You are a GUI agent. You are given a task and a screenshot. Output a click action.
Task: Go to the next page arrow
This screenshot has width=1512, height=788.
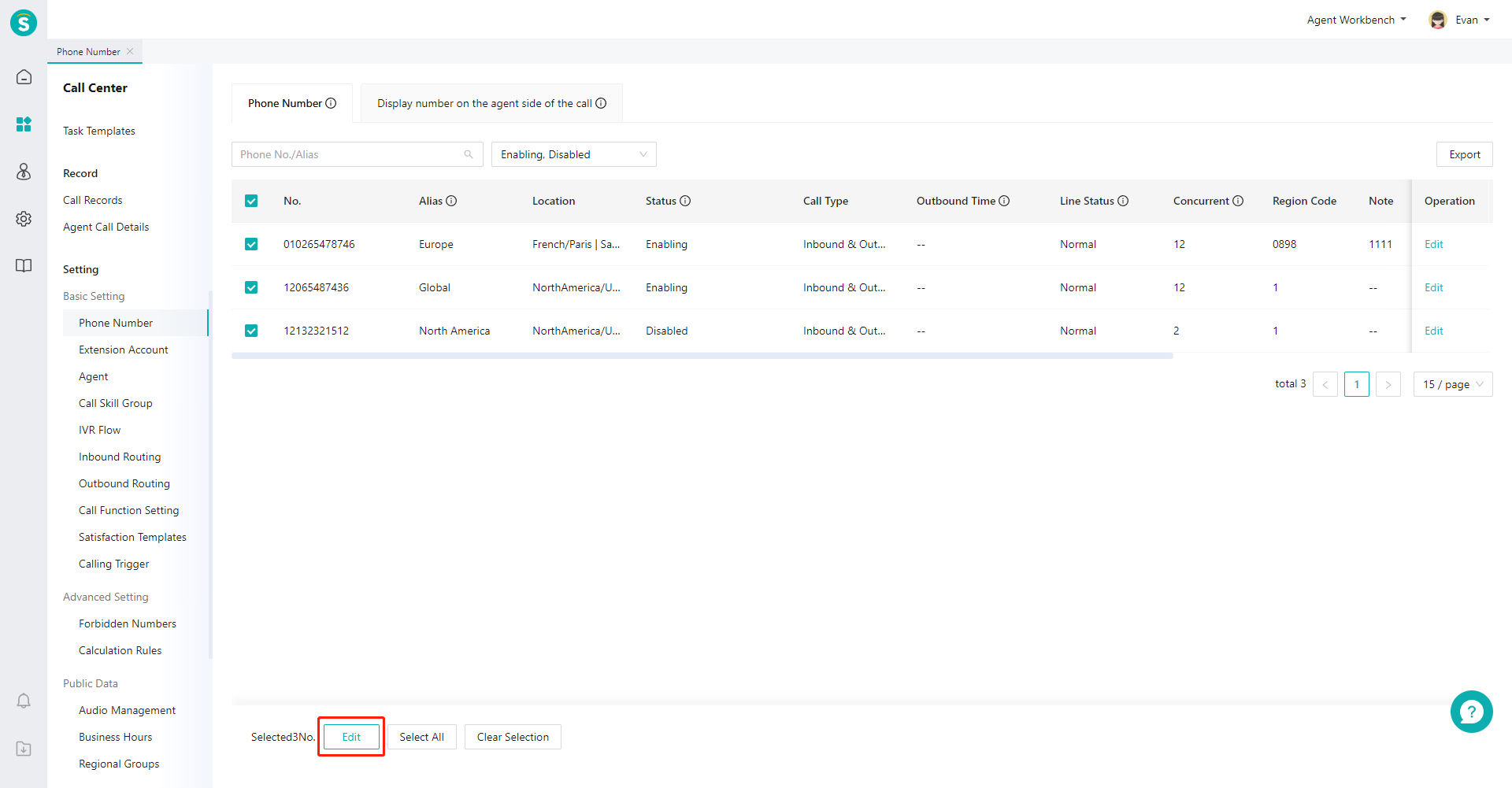tap(1388, 384)
